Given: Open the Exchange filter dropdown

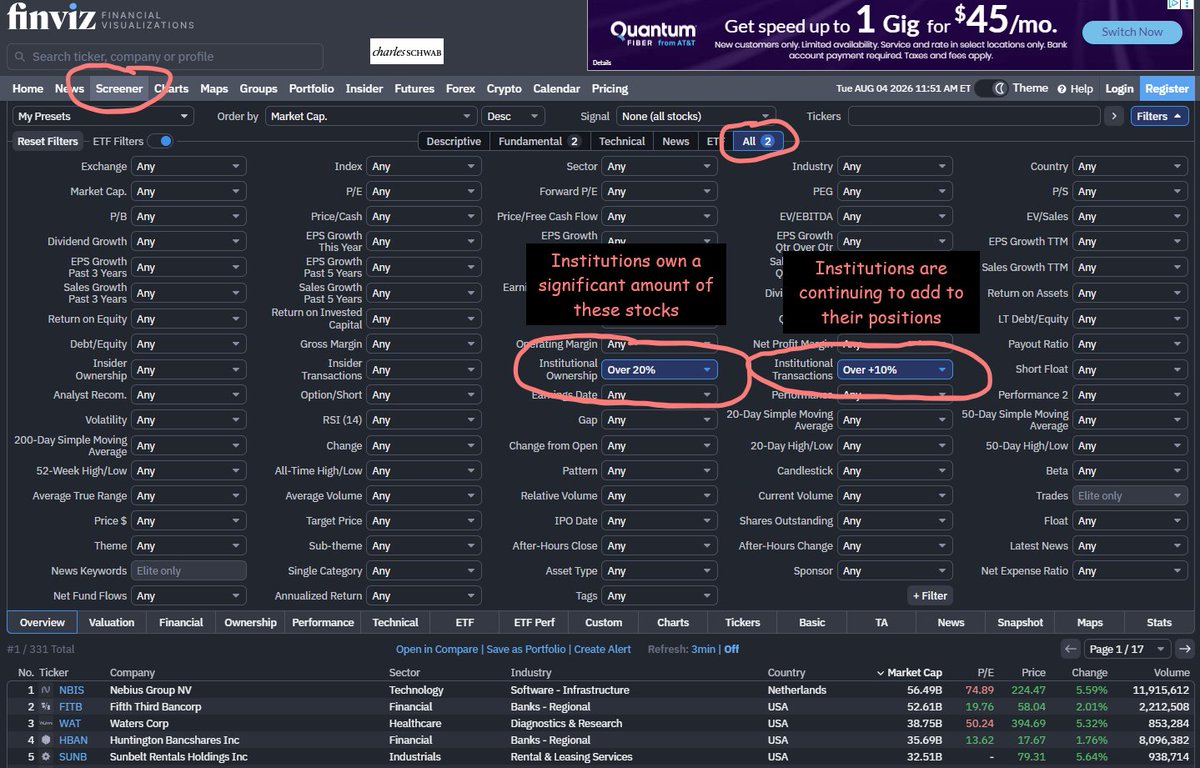Looking at the screenshot, I should (x=189, y=167).
